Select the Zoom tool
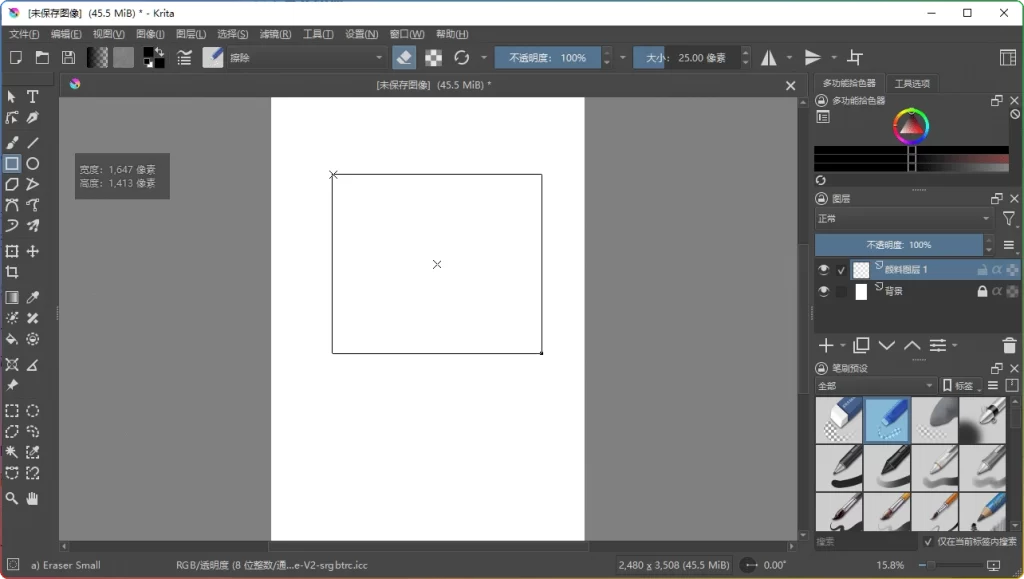This screenshot has height=579, width=1024. 12,499
